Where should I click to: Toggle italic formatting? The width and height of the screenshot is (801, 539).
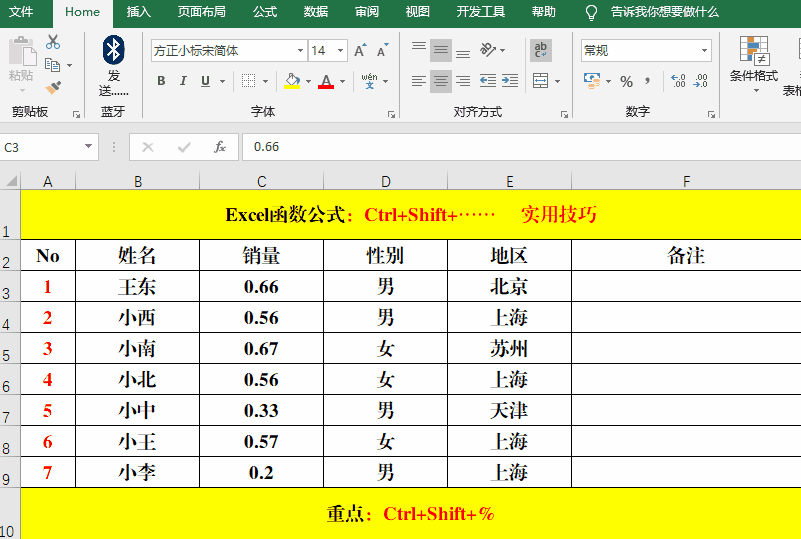[183, 81]
